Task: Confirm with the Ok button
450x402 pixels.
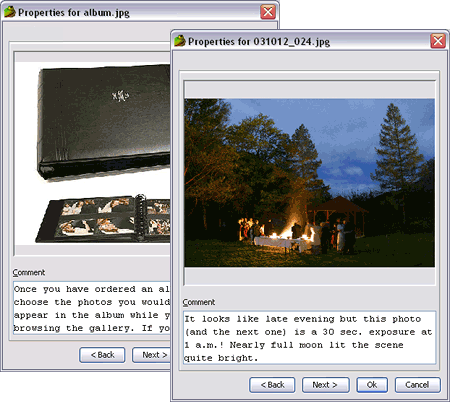Action: 372,385
